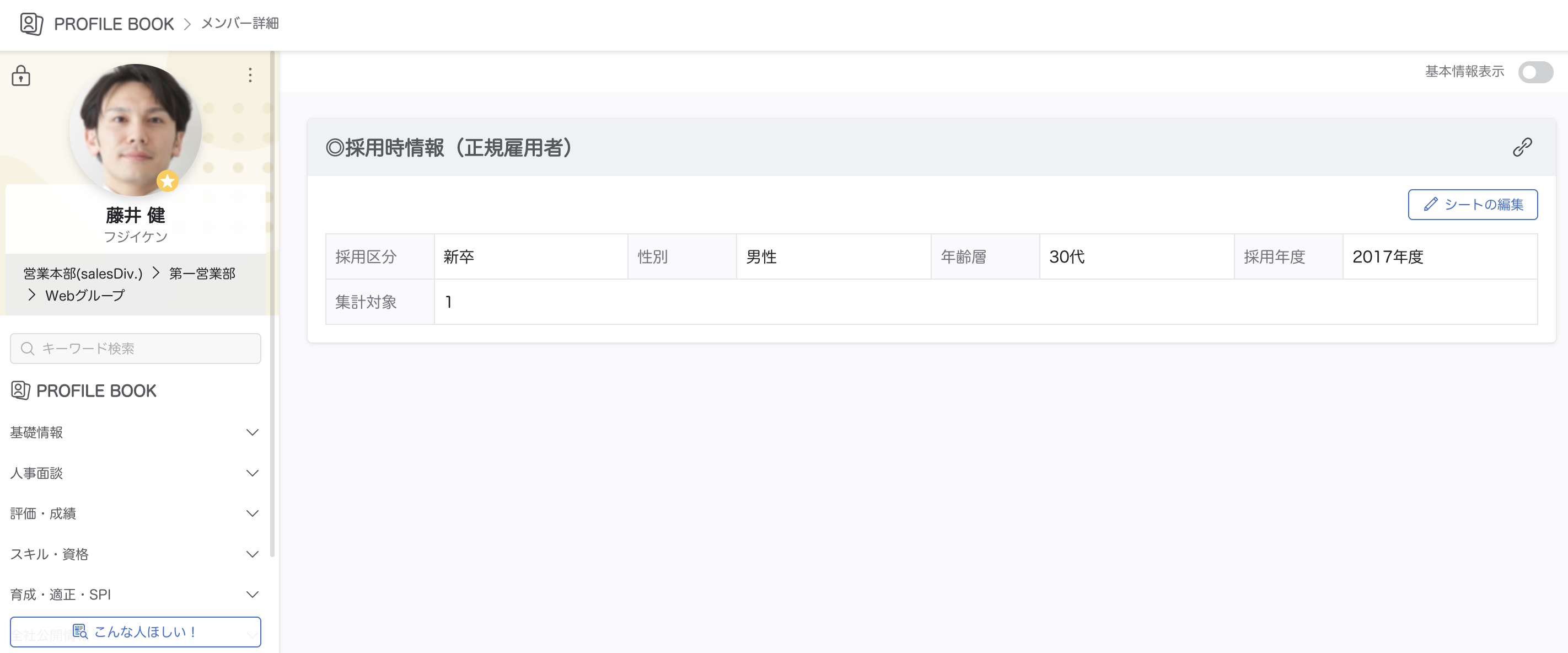1568x653 pixels.
Task: Expand the 評価・成績 section
Action: tap(135, 513)
